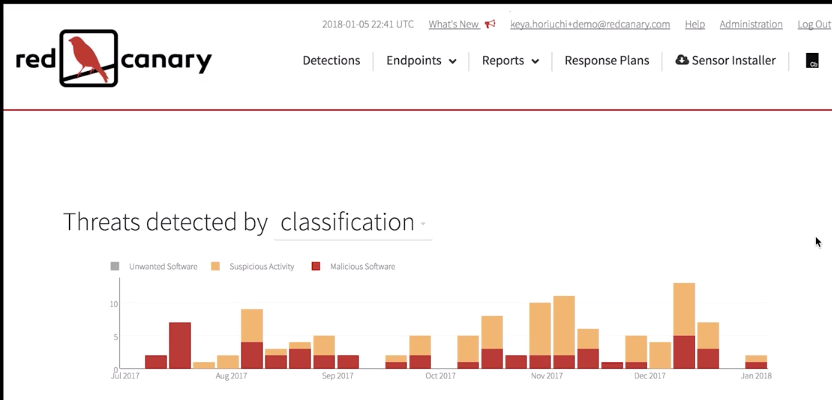Open the Help link
Viewport: 832px width, 400px height.
pos(694,24)
